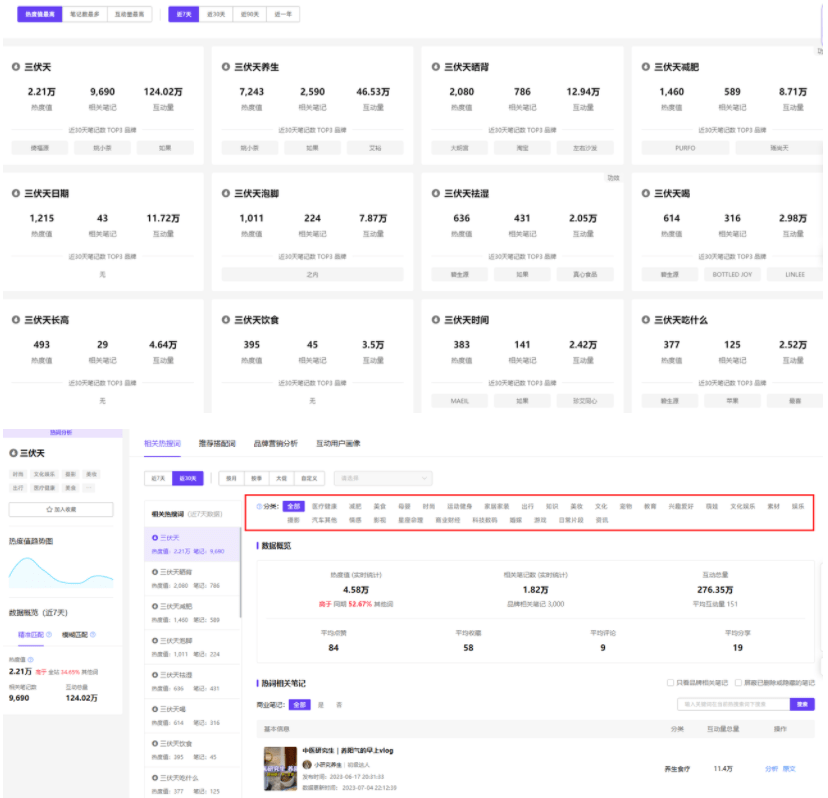The image size is (828, 798).
Task: Select 按季 time granularity button
Action: [x=257, y=478]
